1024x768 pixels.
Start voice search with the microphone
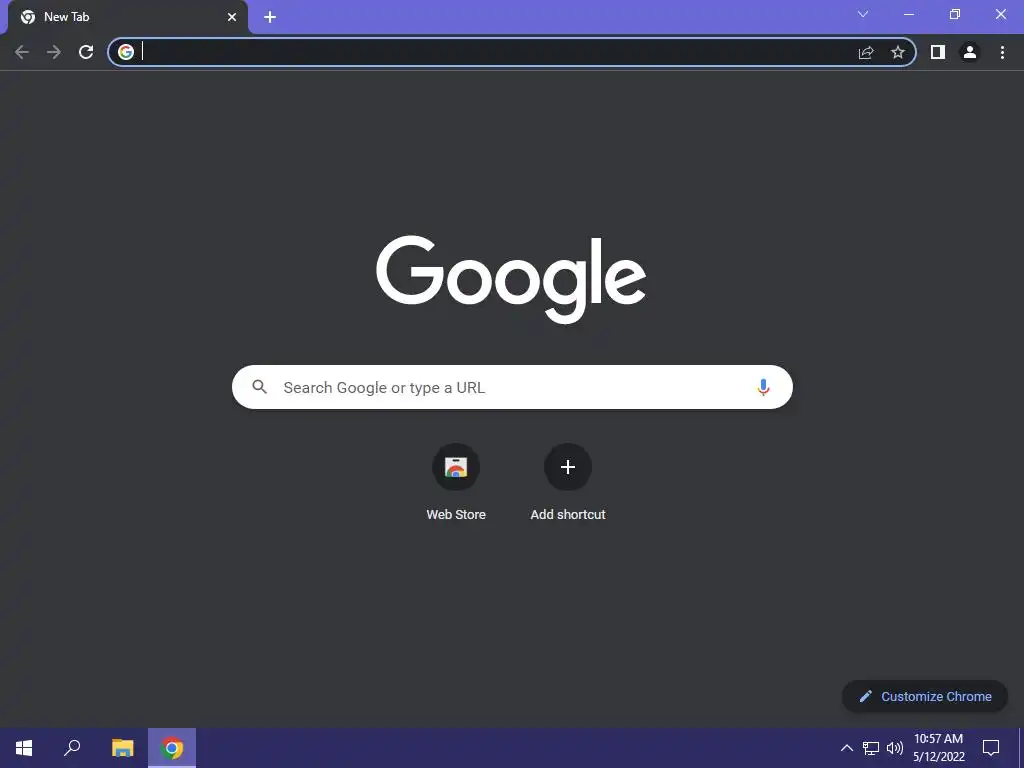coord(763,387)
